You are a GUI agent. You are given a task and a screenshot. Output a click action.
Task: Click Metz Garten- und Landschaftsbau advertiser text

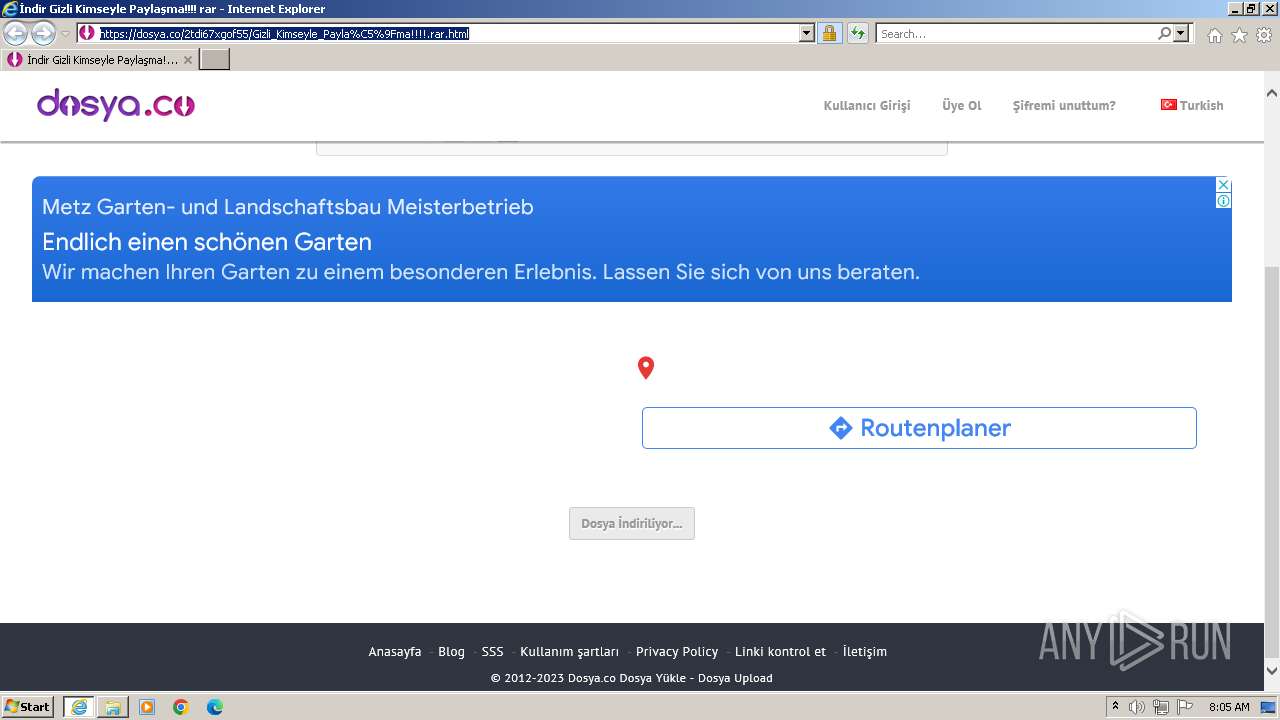[x=288, y=207]
